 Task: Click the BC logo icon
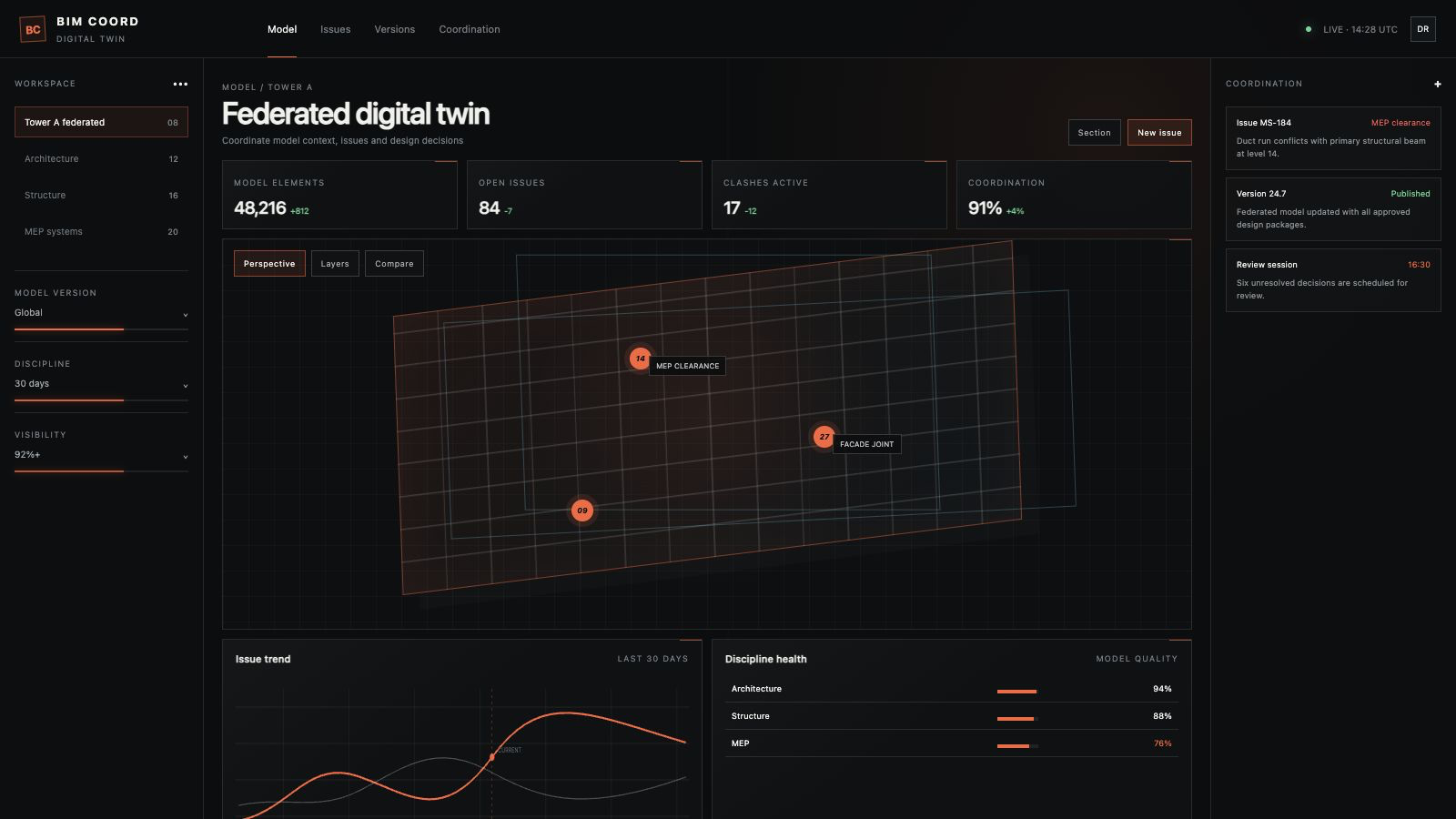coord(33,29)
